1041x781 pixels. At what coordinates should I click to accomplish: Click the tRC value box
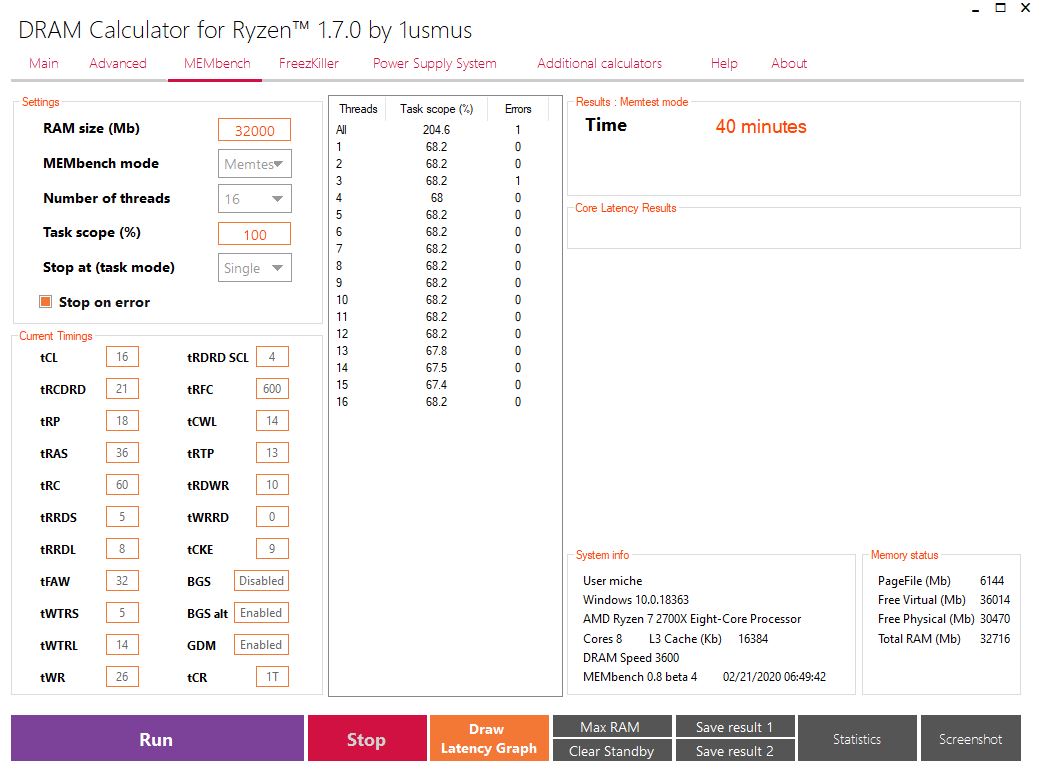pyautogui.click(x=122, y=484)
